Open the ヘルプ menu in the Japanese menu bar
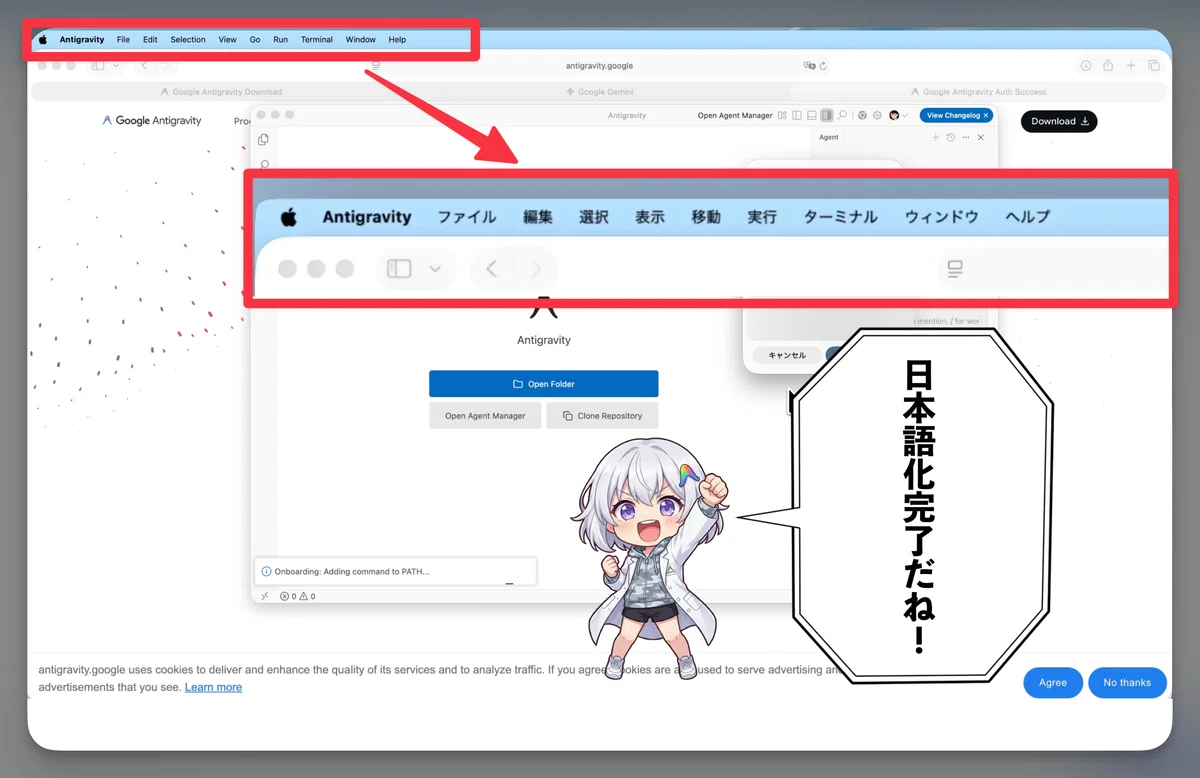The width and height of the screenshot is (1200, 778). 1028,217
